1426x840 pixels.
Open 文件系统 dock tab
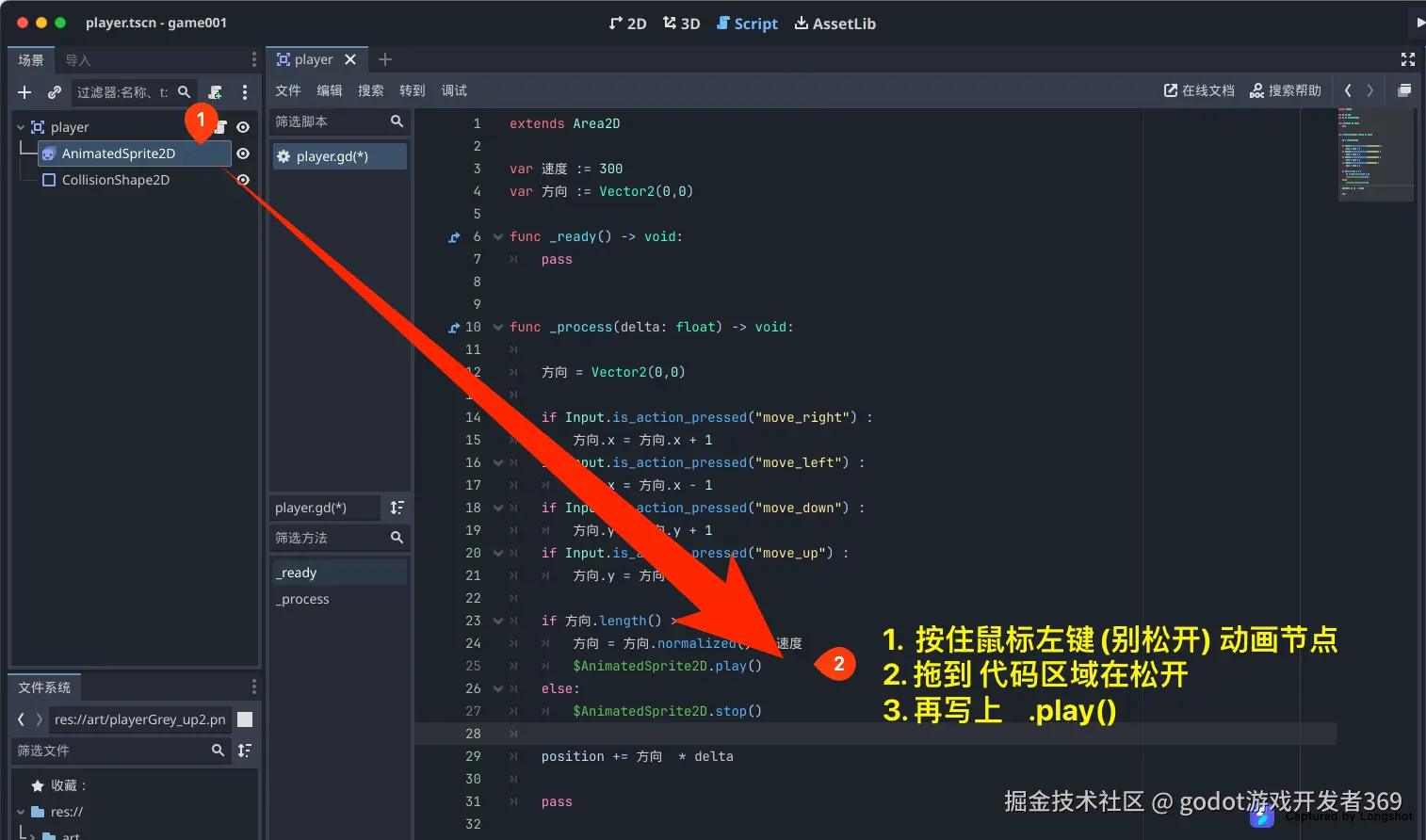(44, 687)
